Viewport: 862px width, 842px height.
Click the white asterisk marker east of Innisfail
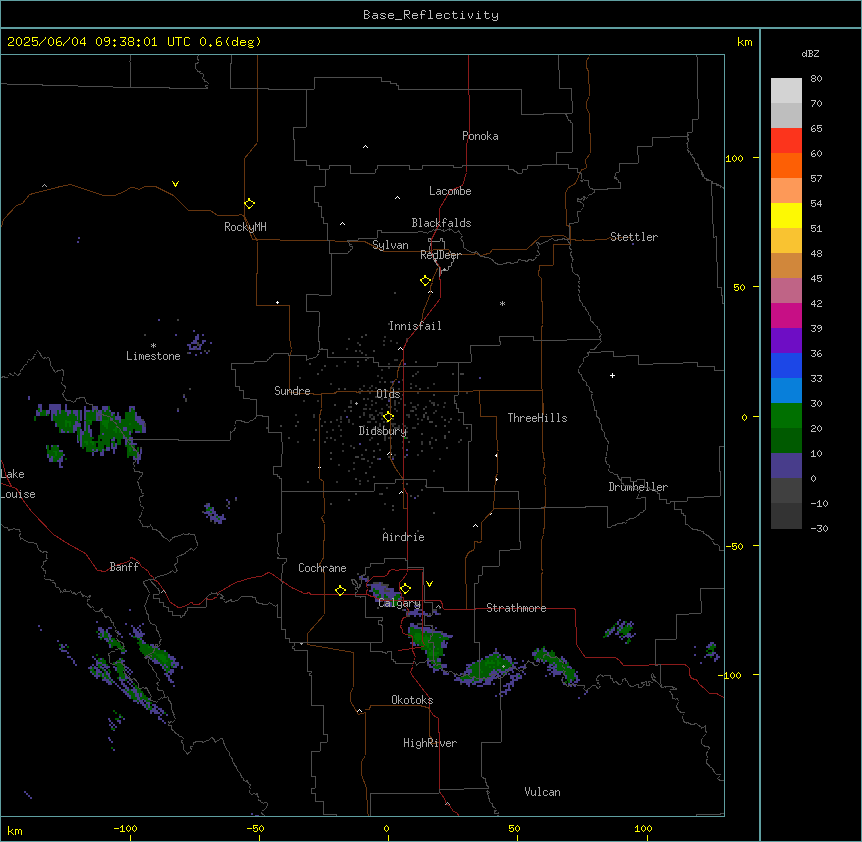click(502, 303)
